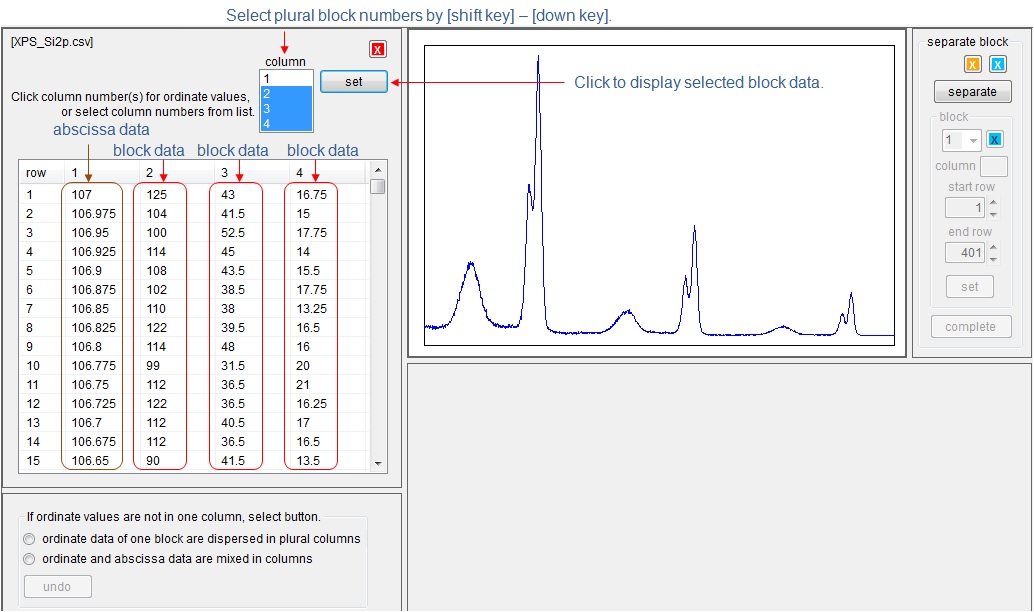Increase start row with up spinner arrow
The height and width of the screenshot is (612, 1034).
[993, 203]
